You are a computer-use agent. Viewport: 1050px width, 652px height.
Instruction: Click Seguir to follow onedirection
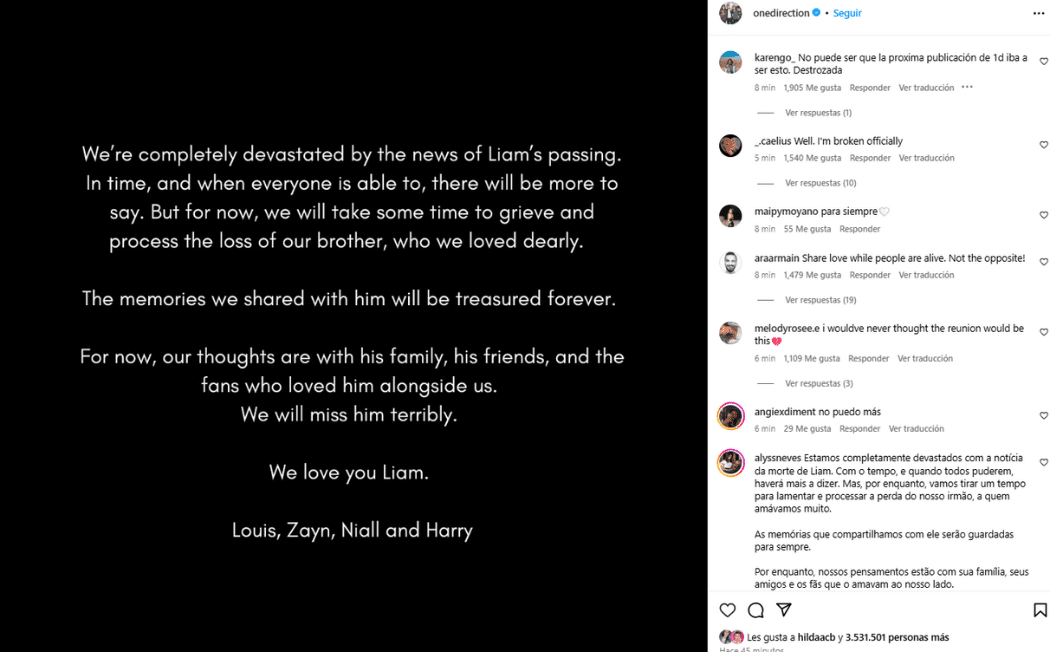click(x=847, y=13)
